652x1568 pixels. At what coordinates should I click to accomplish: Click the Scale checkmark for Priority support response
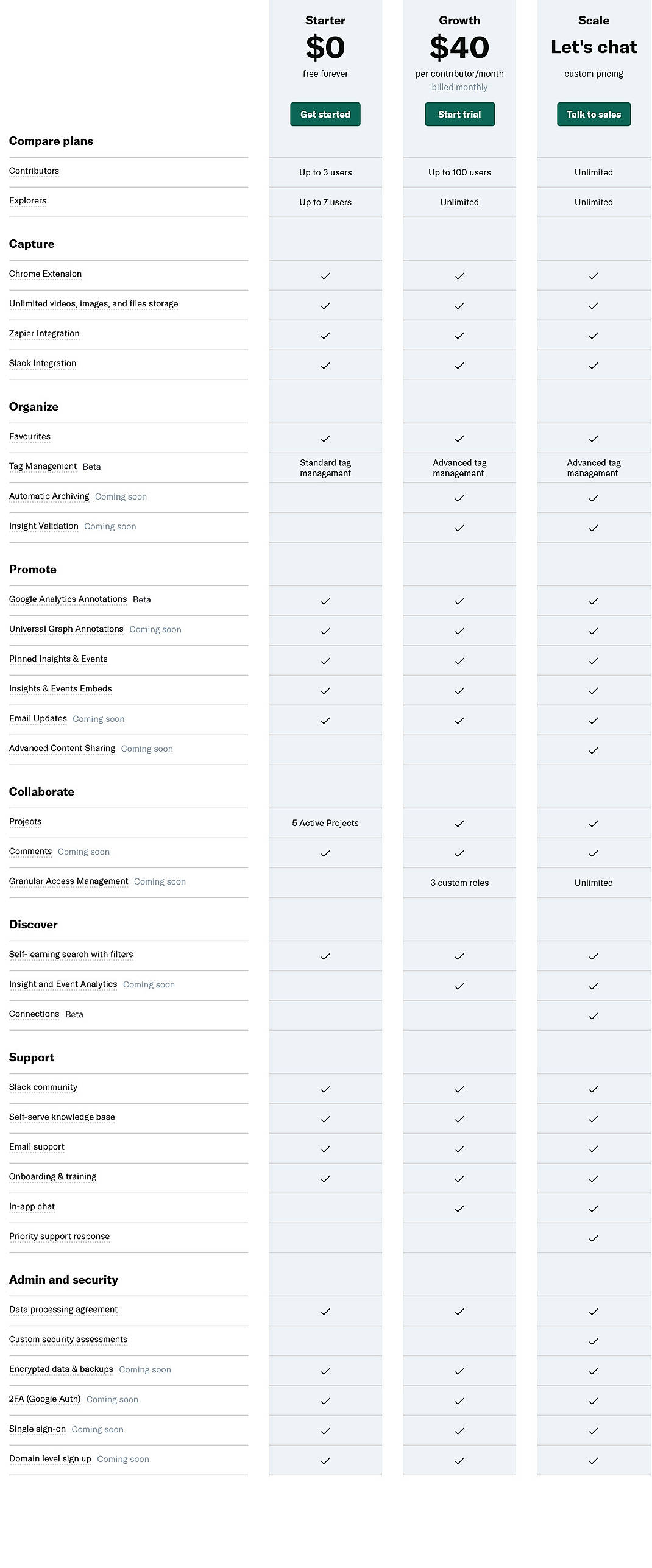593,1238
